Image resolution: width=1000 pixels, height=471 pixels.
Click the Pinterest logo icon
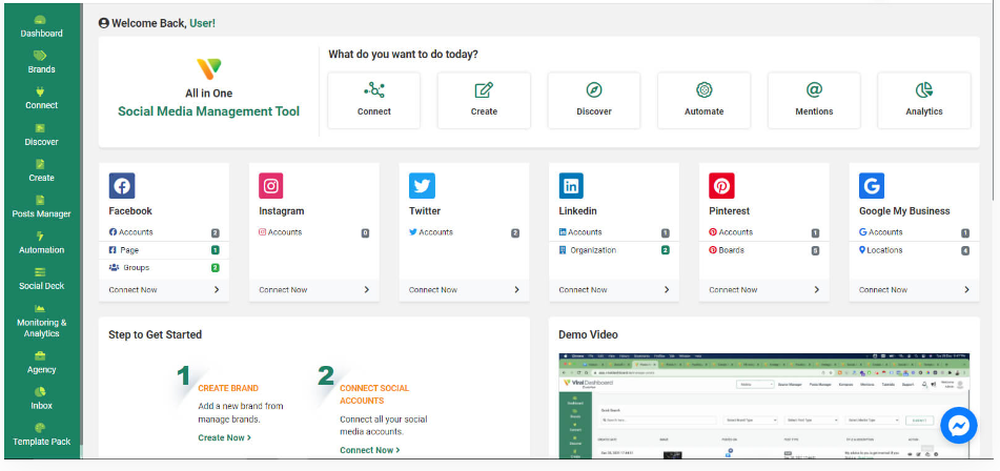pos(722,186)
